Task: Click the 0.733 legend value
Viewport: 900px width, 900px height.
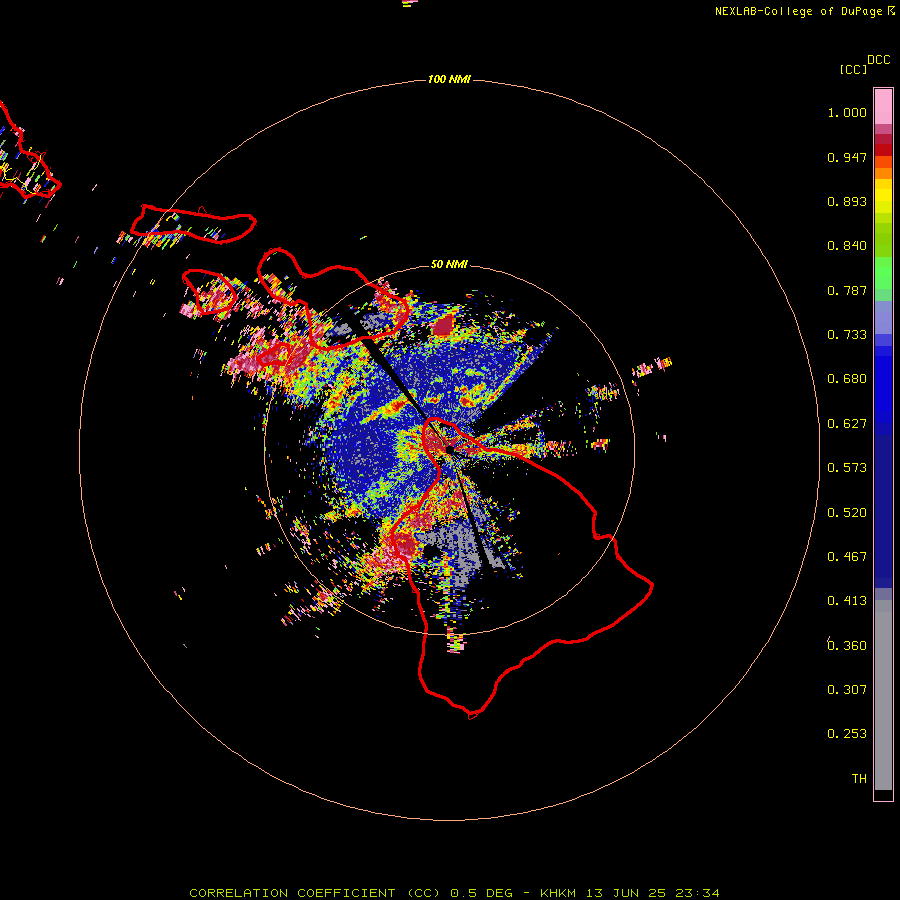Action: [x=847, y=335]
